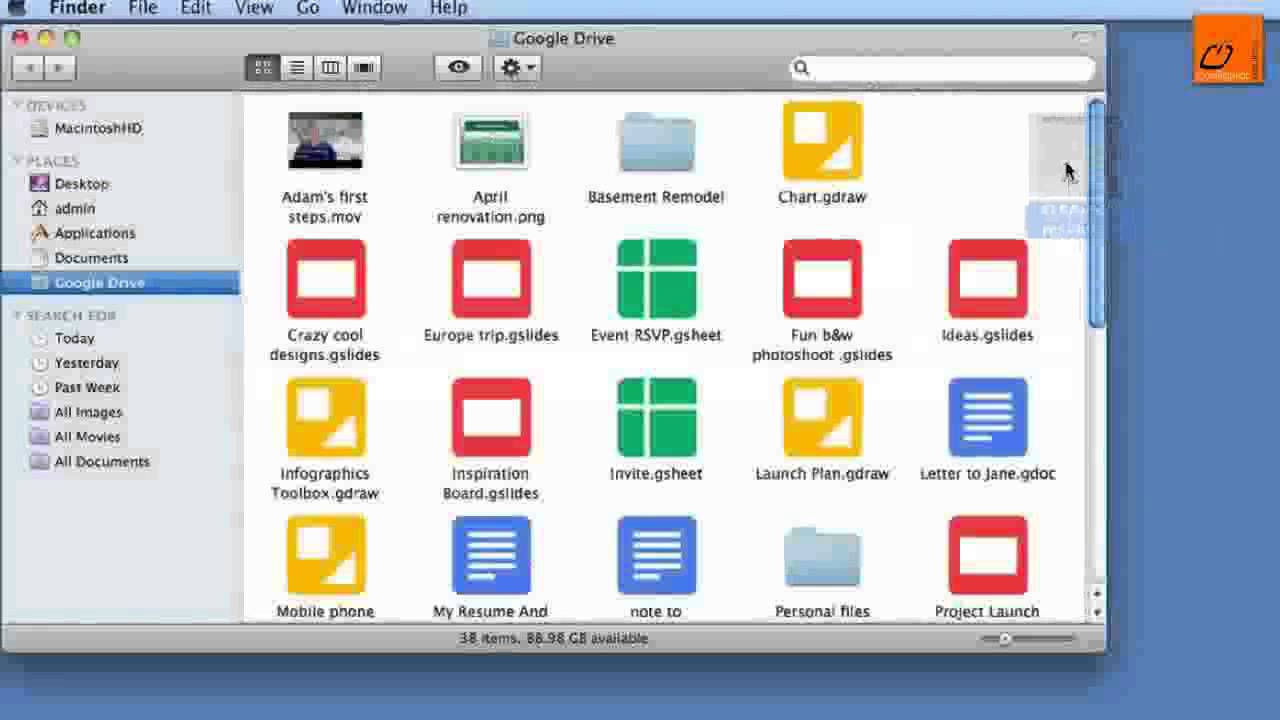Image resolution: width=1280 pixels, height=720 pixels.
Task: Select the note to document icon
Action: [x=656, y=555]
